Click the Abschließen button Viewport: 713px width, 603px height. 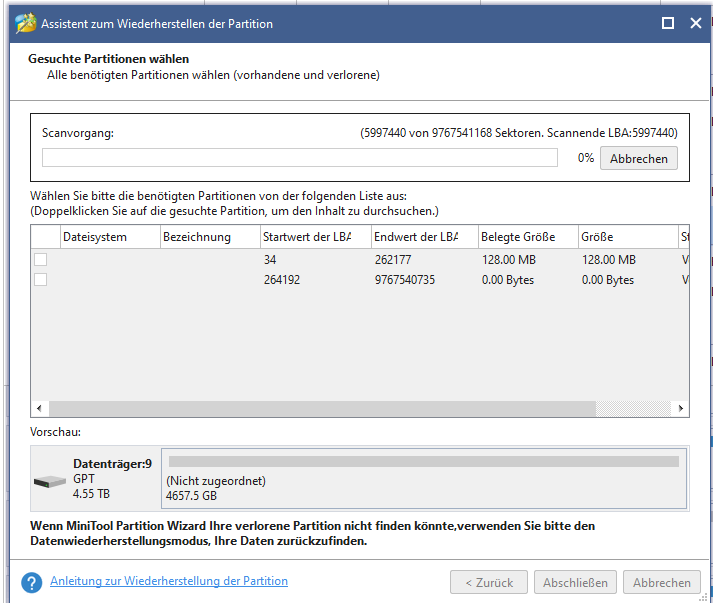coord(575,582)
